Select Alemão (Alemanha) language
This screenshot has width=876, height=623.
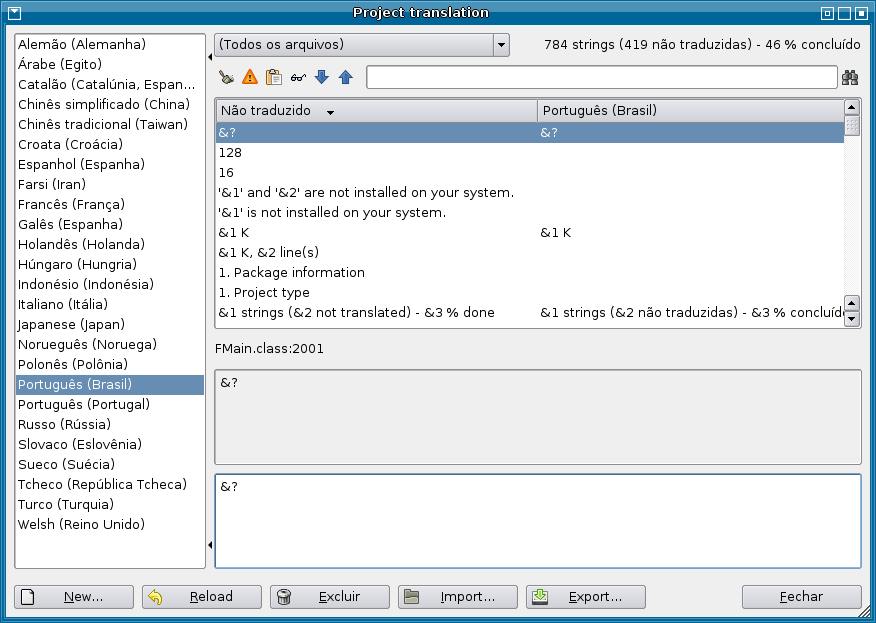point(110,44)
